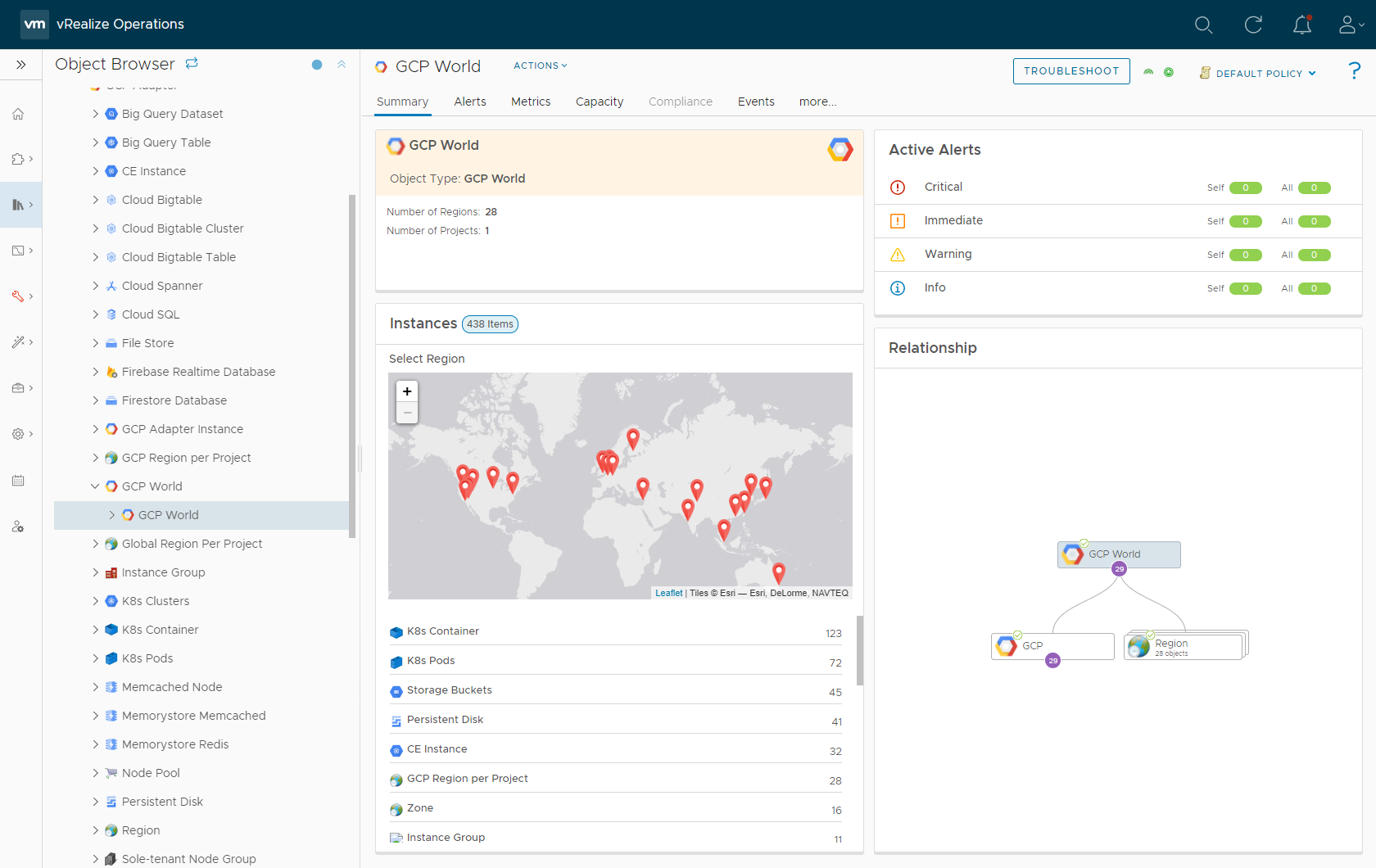Open the user account menu icon

pos(1349,25)
